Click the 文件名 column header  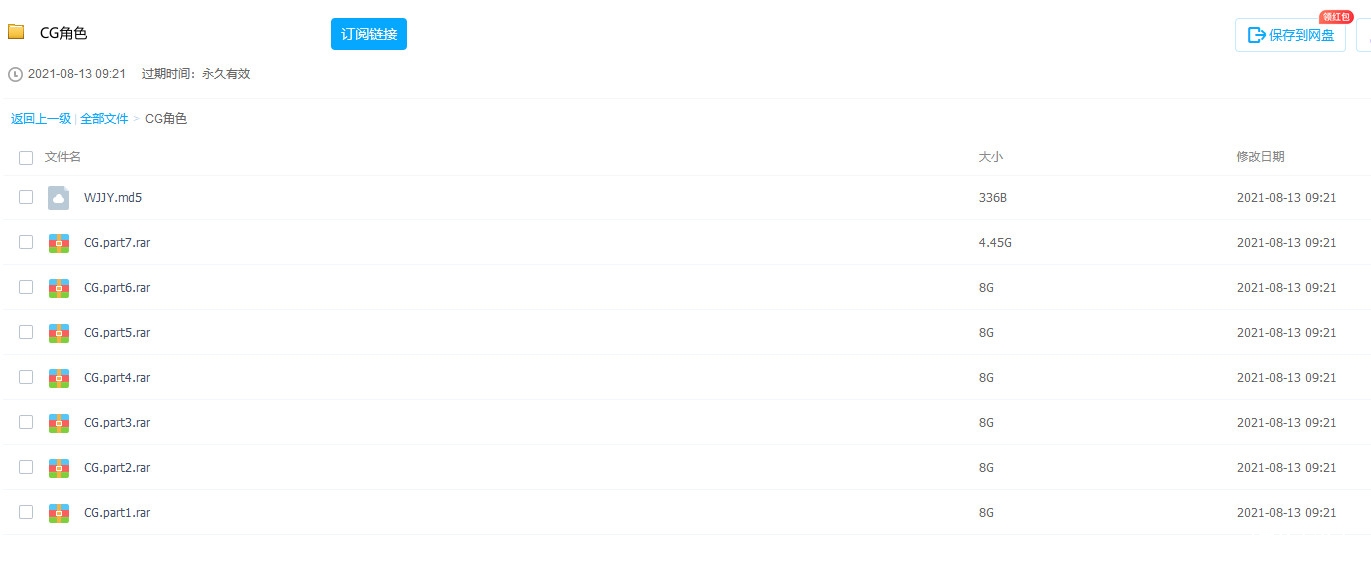63,157
